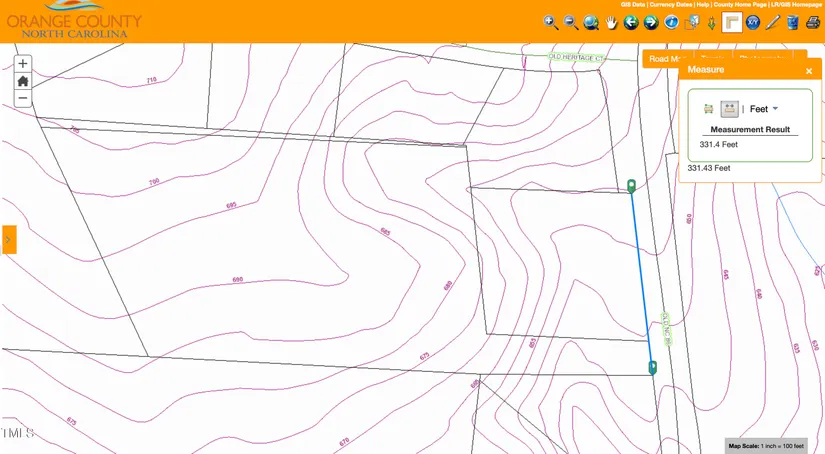The image size is (825, 454).
Task: Activate the Pan hand tool
Action: pos(611,22)
